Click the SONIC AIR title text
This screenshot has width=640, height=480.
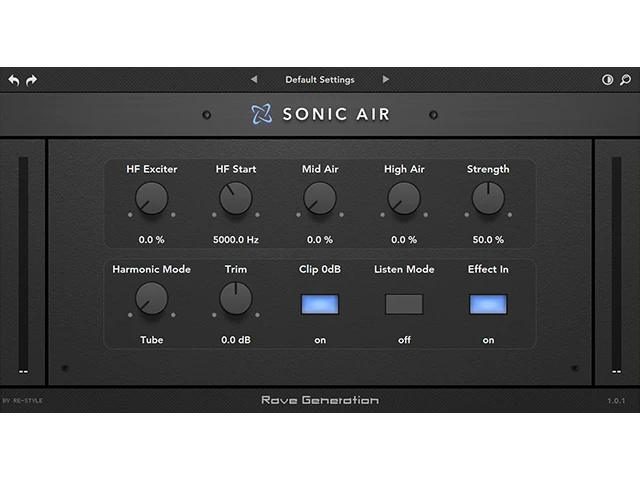coord(336,114)
